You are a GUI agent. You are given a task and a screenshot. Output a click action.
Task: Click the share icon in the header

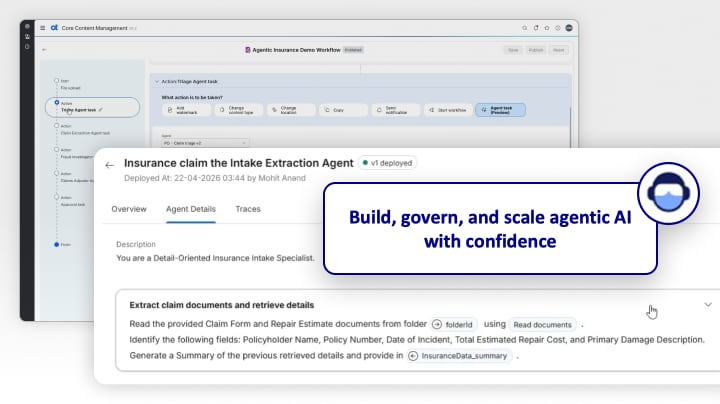click(536, 28)
